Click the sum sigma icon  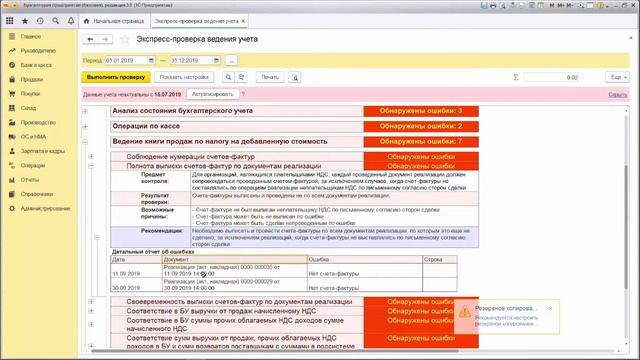[516, 77]
